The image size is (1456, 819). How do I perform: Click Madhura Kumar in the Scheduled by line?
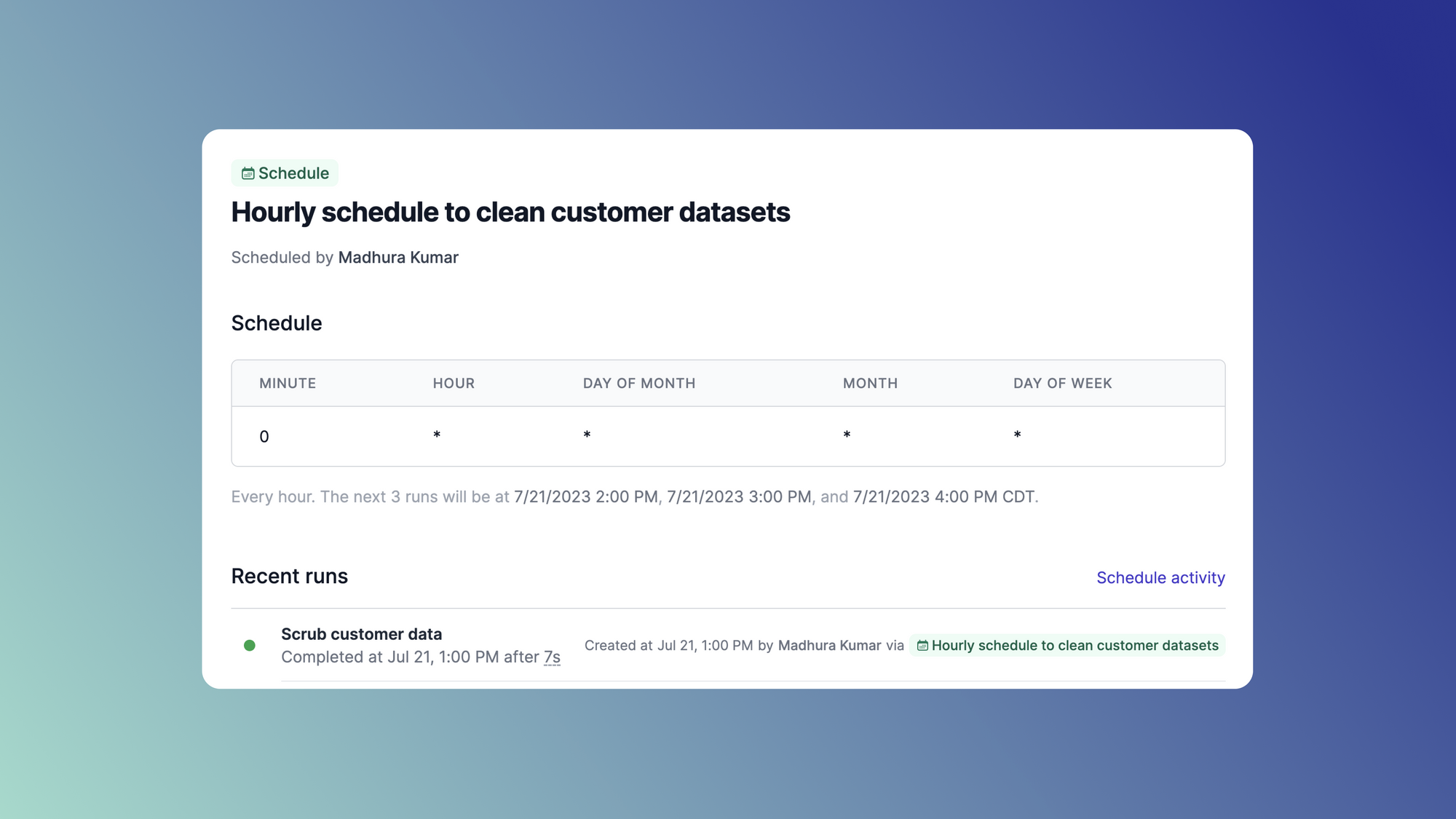click(398, 258)
